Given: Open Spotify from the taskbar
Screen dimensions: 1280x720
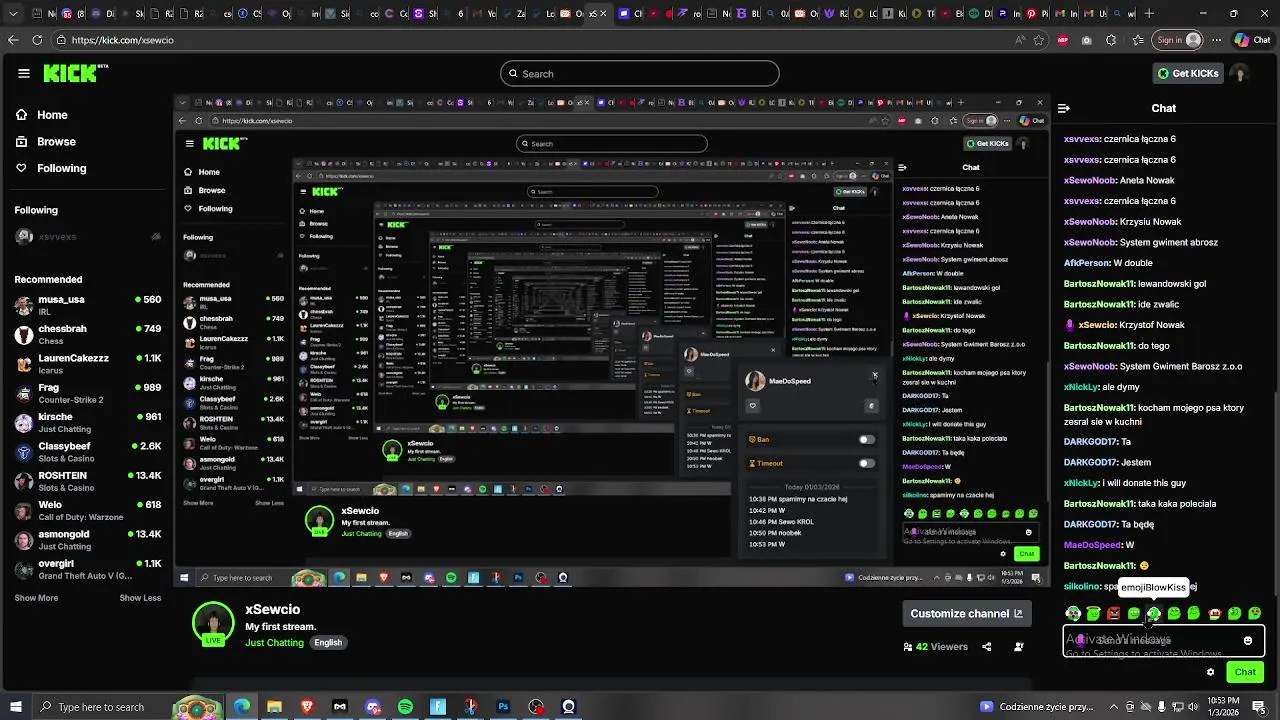Looking at the screenshot, I should click(405, 707).
